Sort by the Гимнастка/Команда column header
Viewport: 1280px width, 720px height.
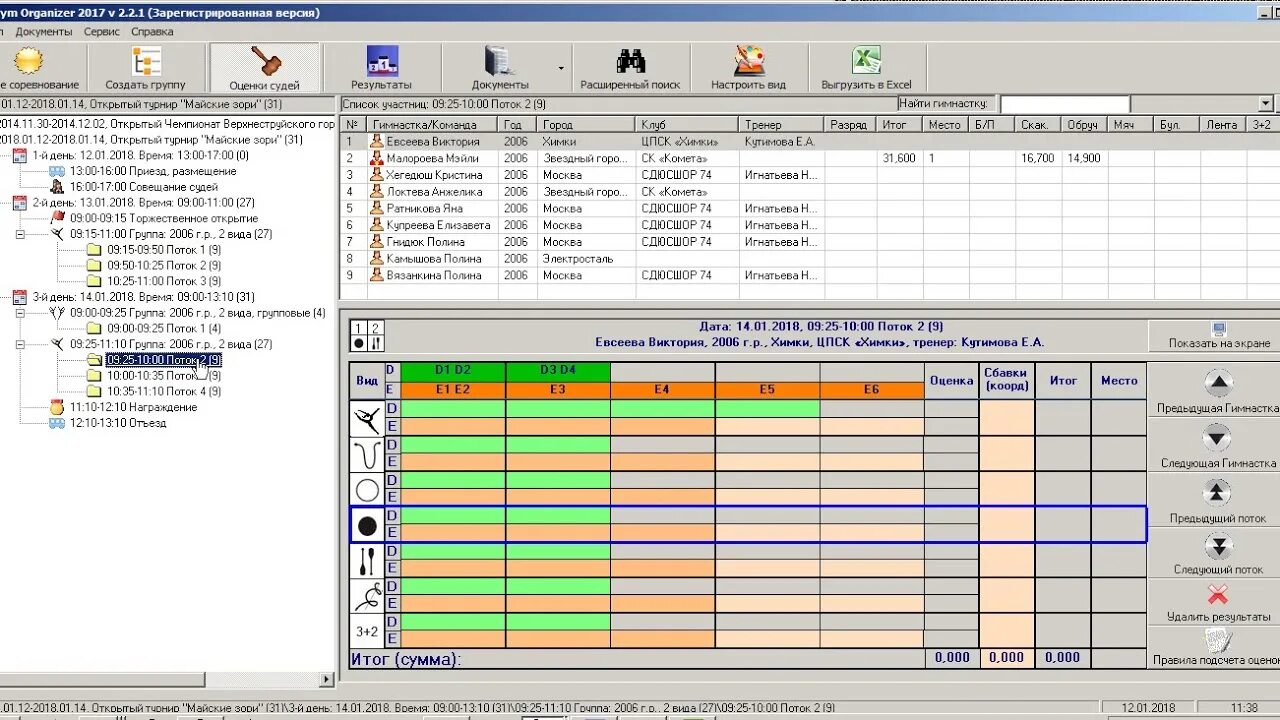[x=434, y=125]
